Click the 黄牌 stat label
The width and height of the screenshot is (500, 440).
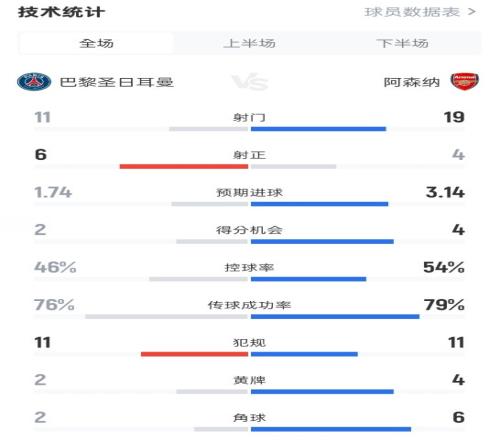click(x=249, y=380)
